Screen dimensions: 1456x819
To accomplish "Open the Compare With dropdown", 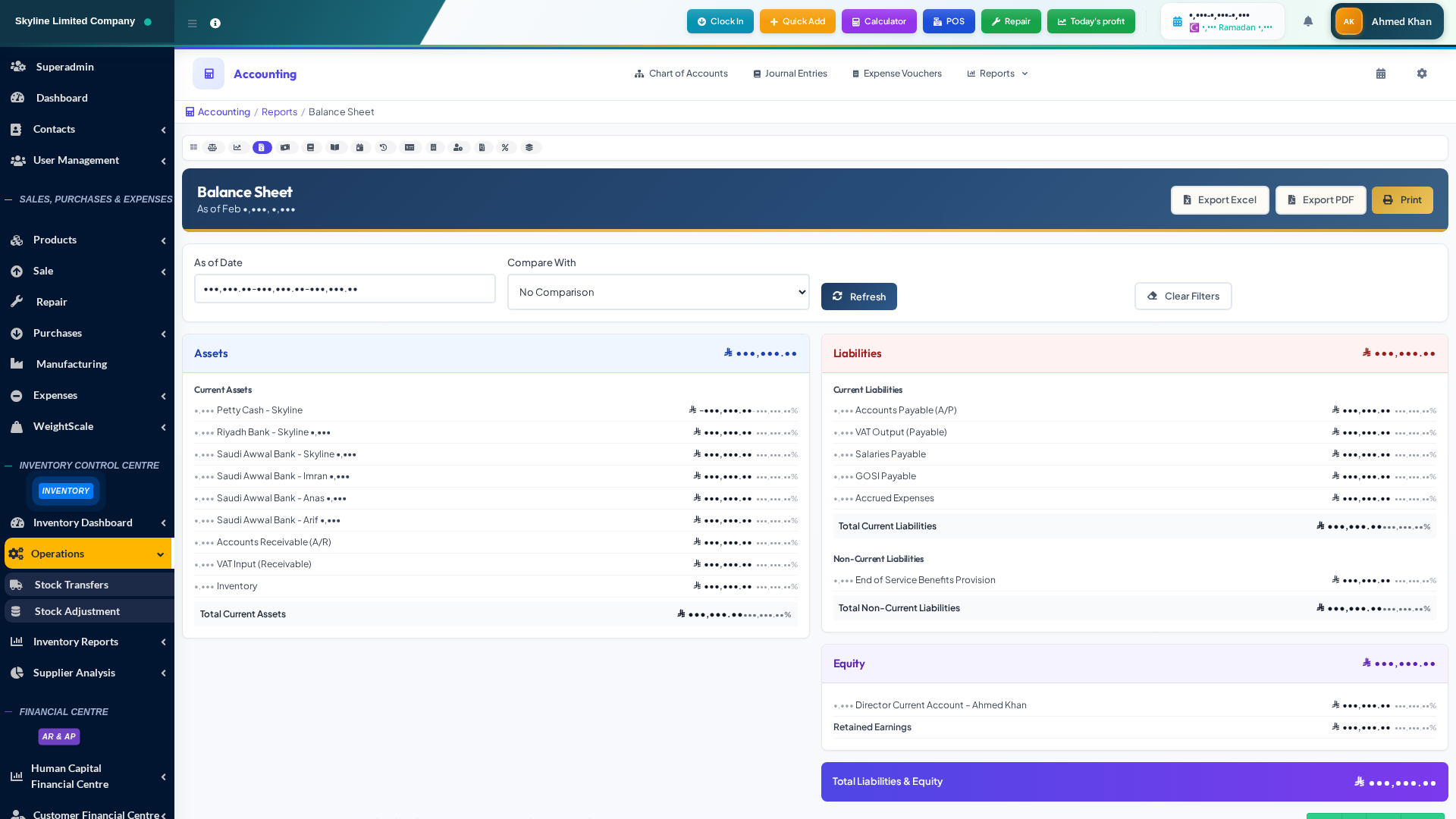I will click(657, 292).
